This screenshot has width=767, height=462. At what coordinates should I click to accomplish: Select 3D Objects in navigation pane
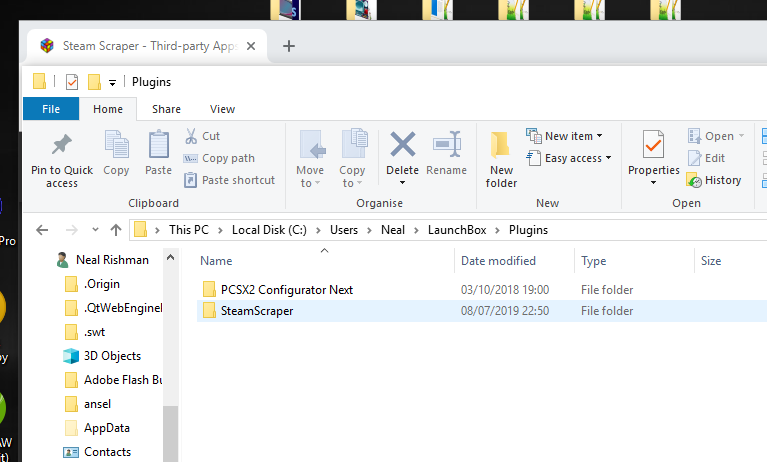click(x=102, y=356)
